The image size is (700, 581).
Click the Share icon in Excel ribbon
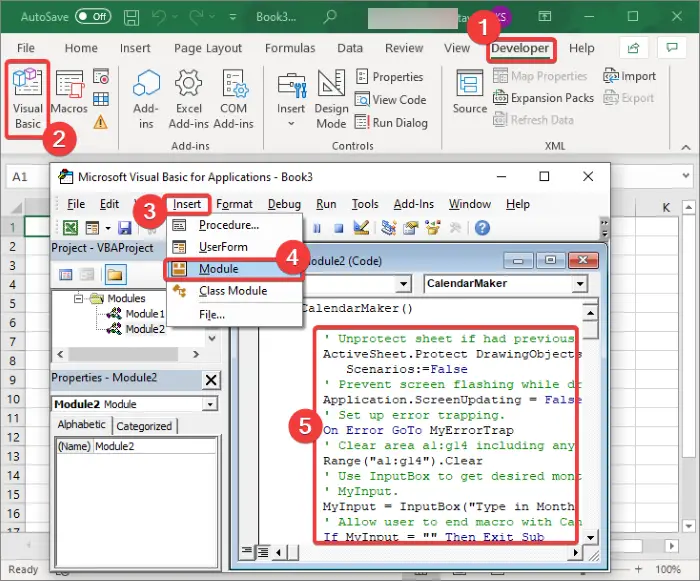pyautogui.click(x=633, y=48)
